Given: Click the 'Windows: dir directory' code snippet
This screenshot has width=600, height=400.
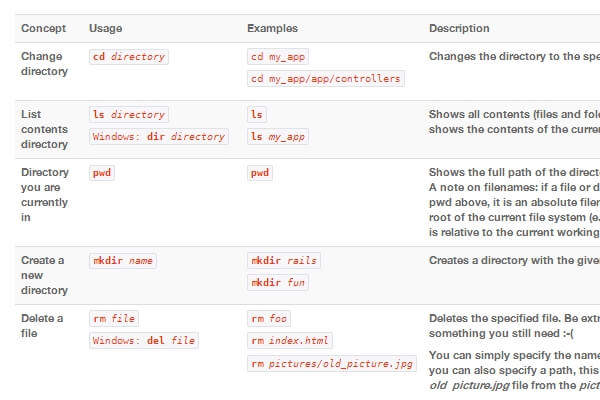Looking at the screenshot, I should [x=158, y=137].
